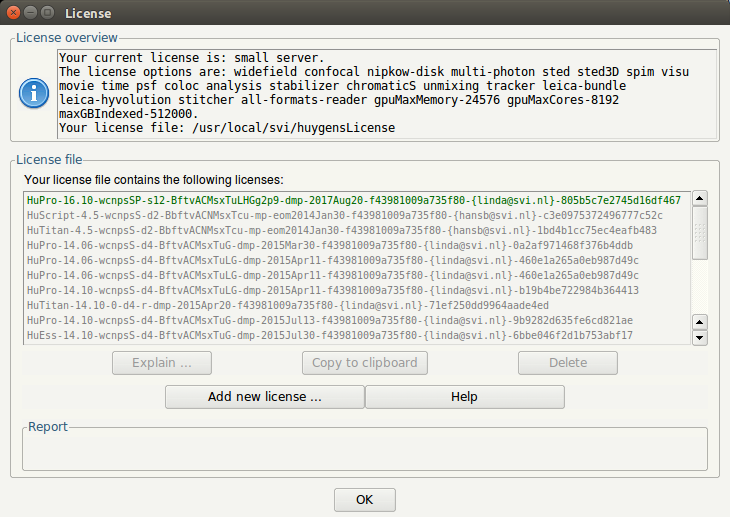Close the License window
The width and height of the screenshot is (730, 517).
click(x=13, y=14)
